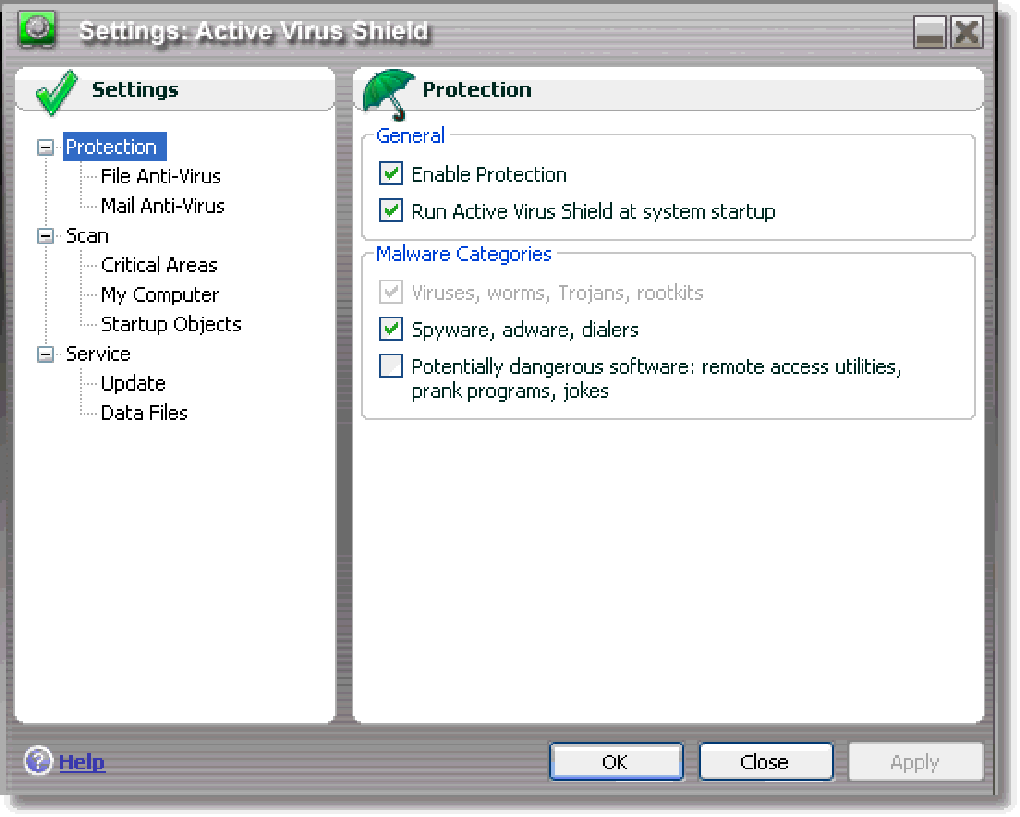The image size is (1020, 817).
Task: Collapse the Service tree node
Action: (x=45, y=355)
